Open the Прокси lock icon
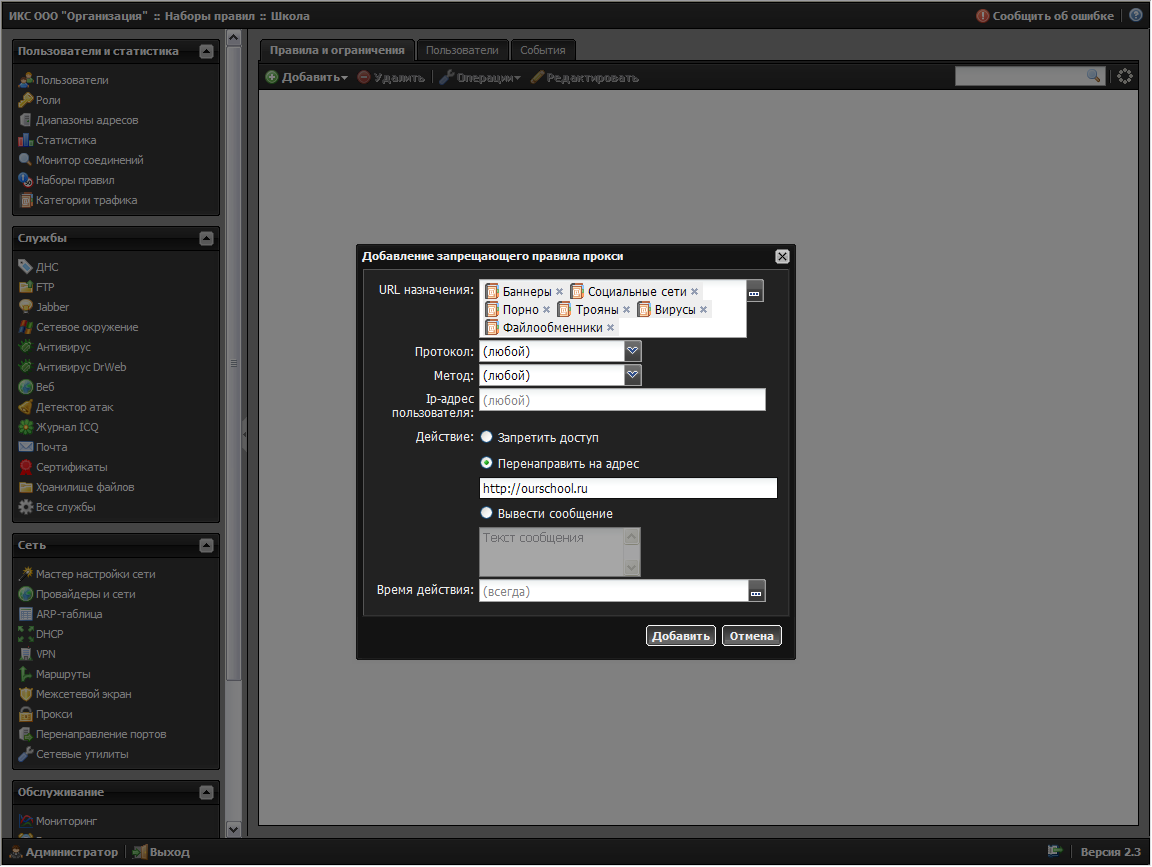Viewport: 1152px width, 867px height. (x=26, y=714)
